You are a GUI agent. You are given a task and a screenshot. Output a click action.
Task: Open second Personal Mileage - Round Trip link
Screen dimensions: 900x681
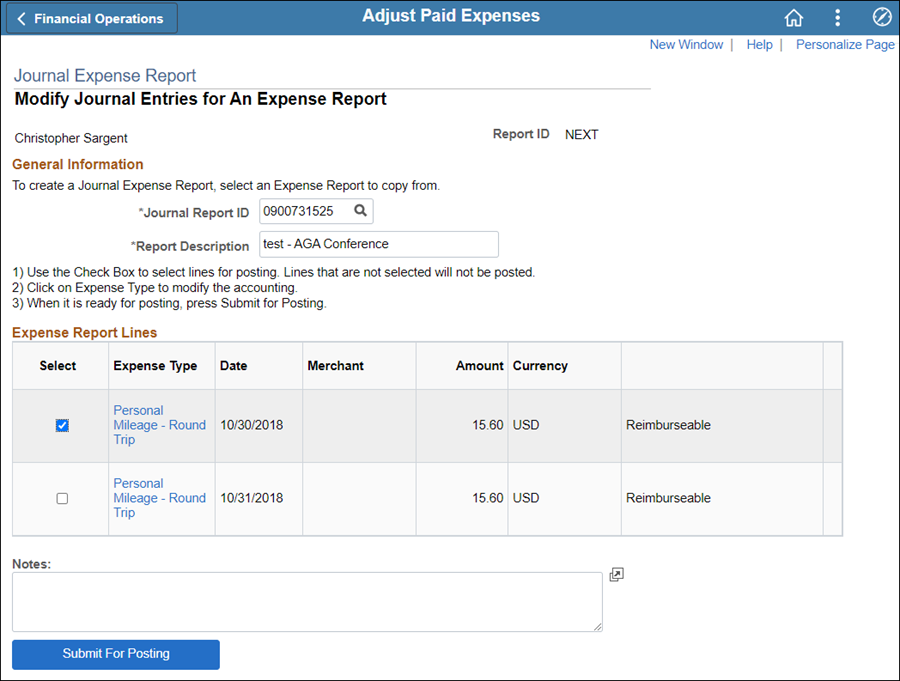[x=160, y=498]
